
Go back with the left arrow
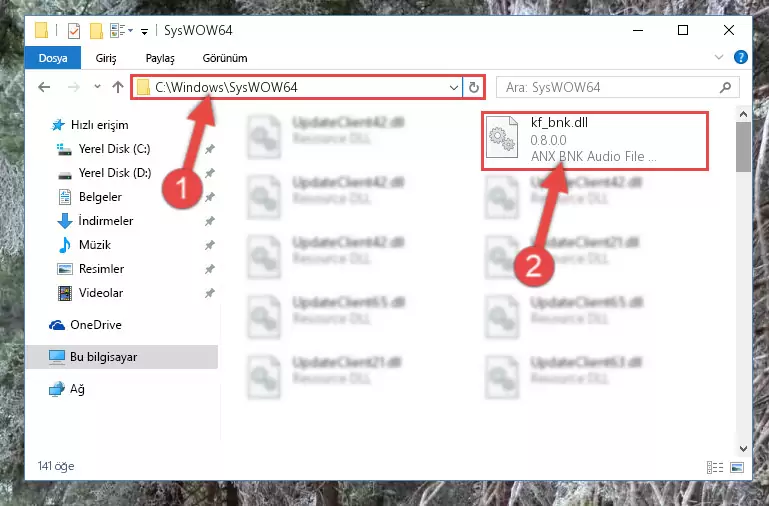[x=44, y=87]
